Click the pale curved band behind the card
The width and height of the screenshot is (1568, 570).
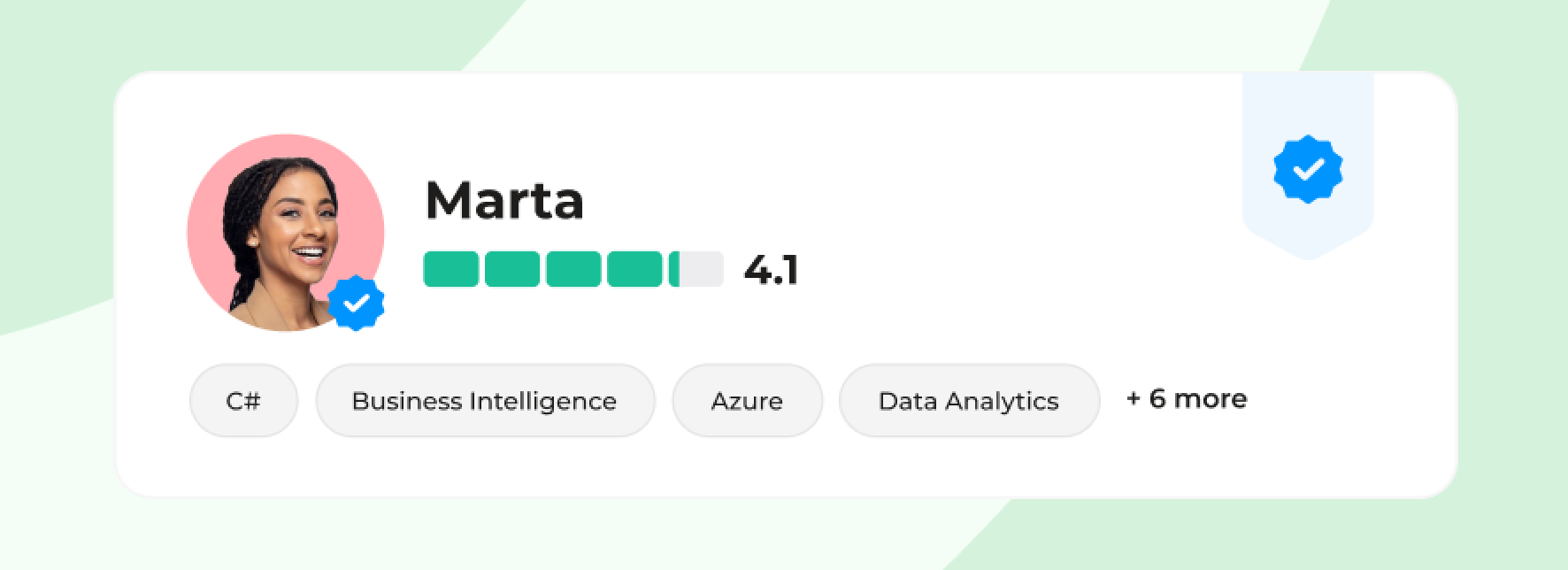coord(885,35)
